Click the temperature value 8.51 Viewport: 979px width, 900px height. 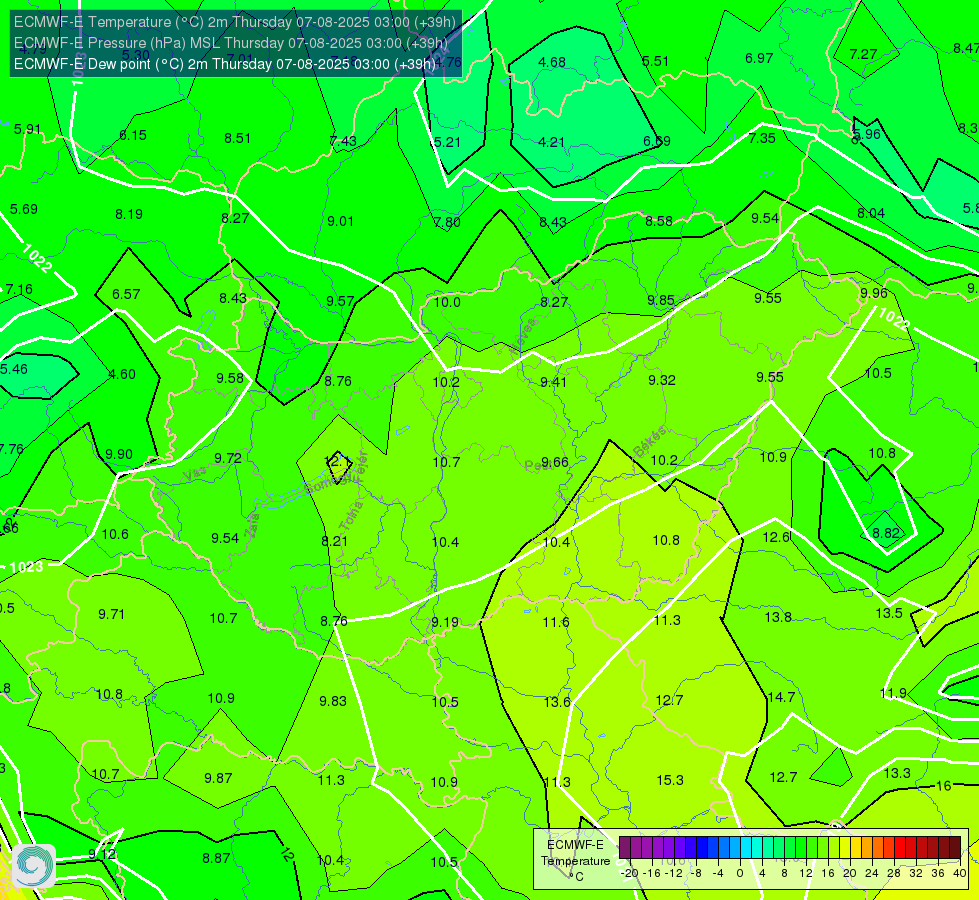click(237, 138)
